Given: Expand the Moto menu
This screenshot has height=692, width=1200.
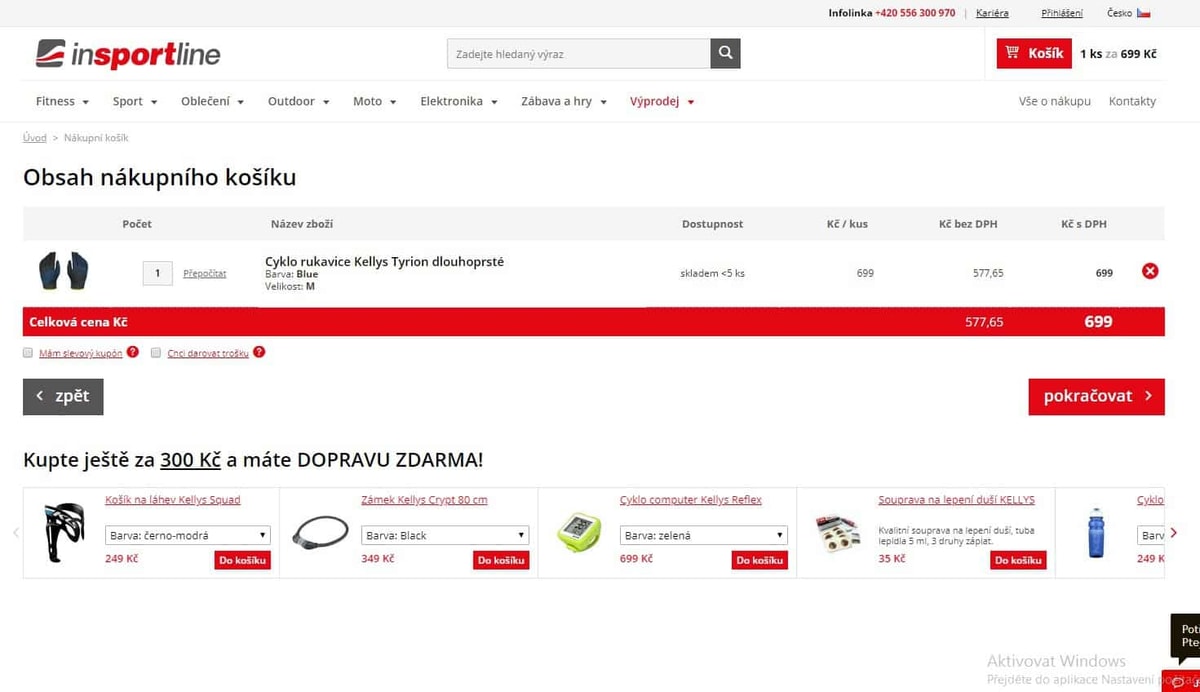Looking at the screenshot, I should (x=375, y=101).
